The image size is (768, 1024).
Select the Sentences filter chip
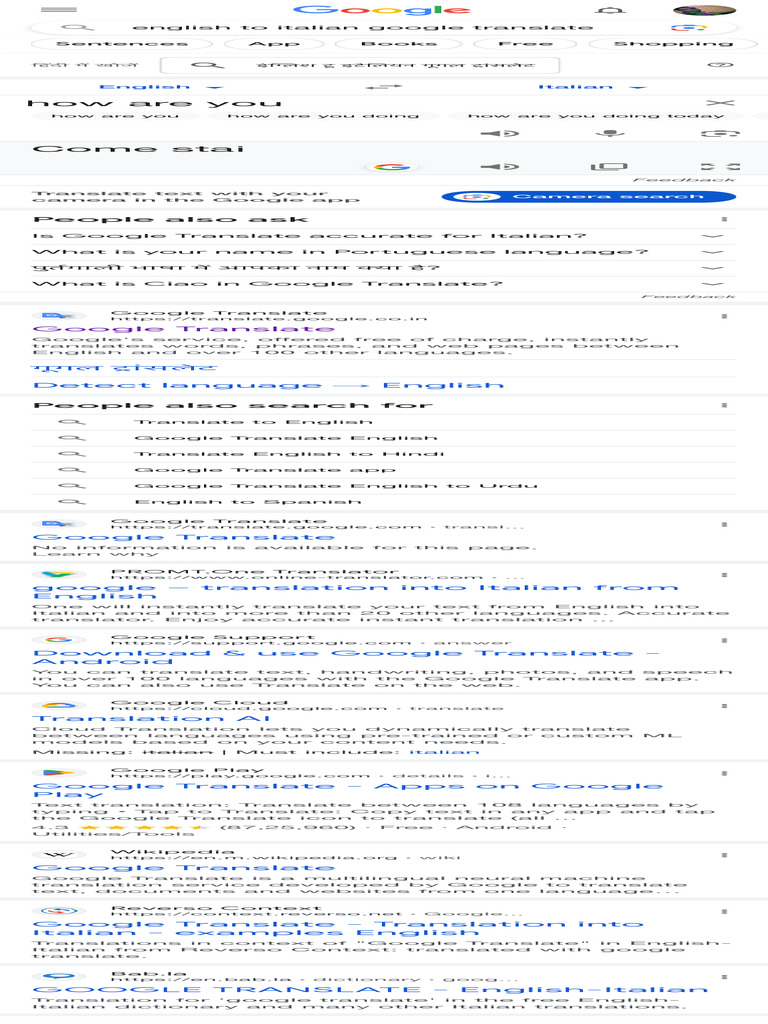[x=121, y=44]
